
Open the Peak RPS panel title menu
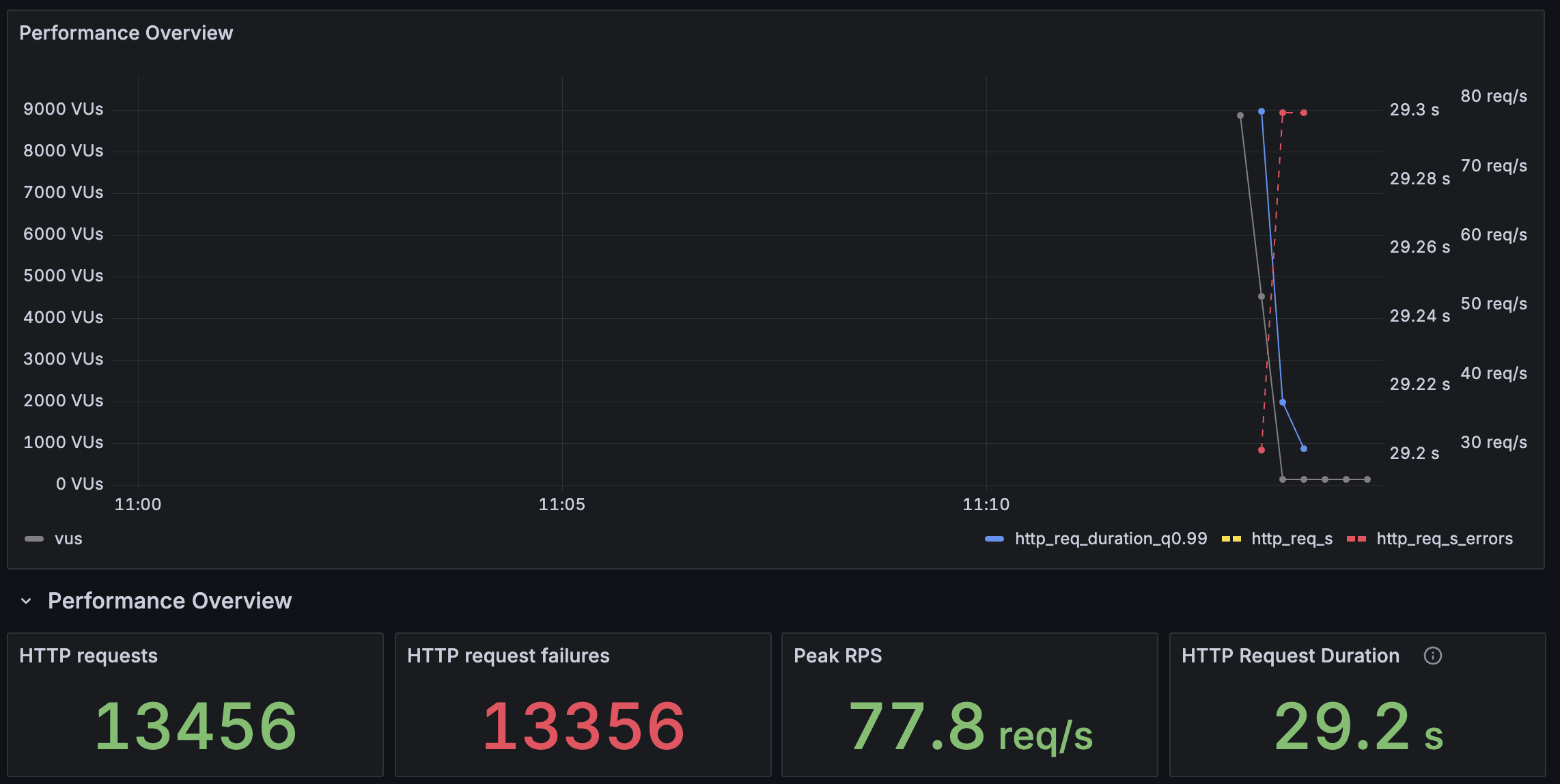[x=837, y=656]
